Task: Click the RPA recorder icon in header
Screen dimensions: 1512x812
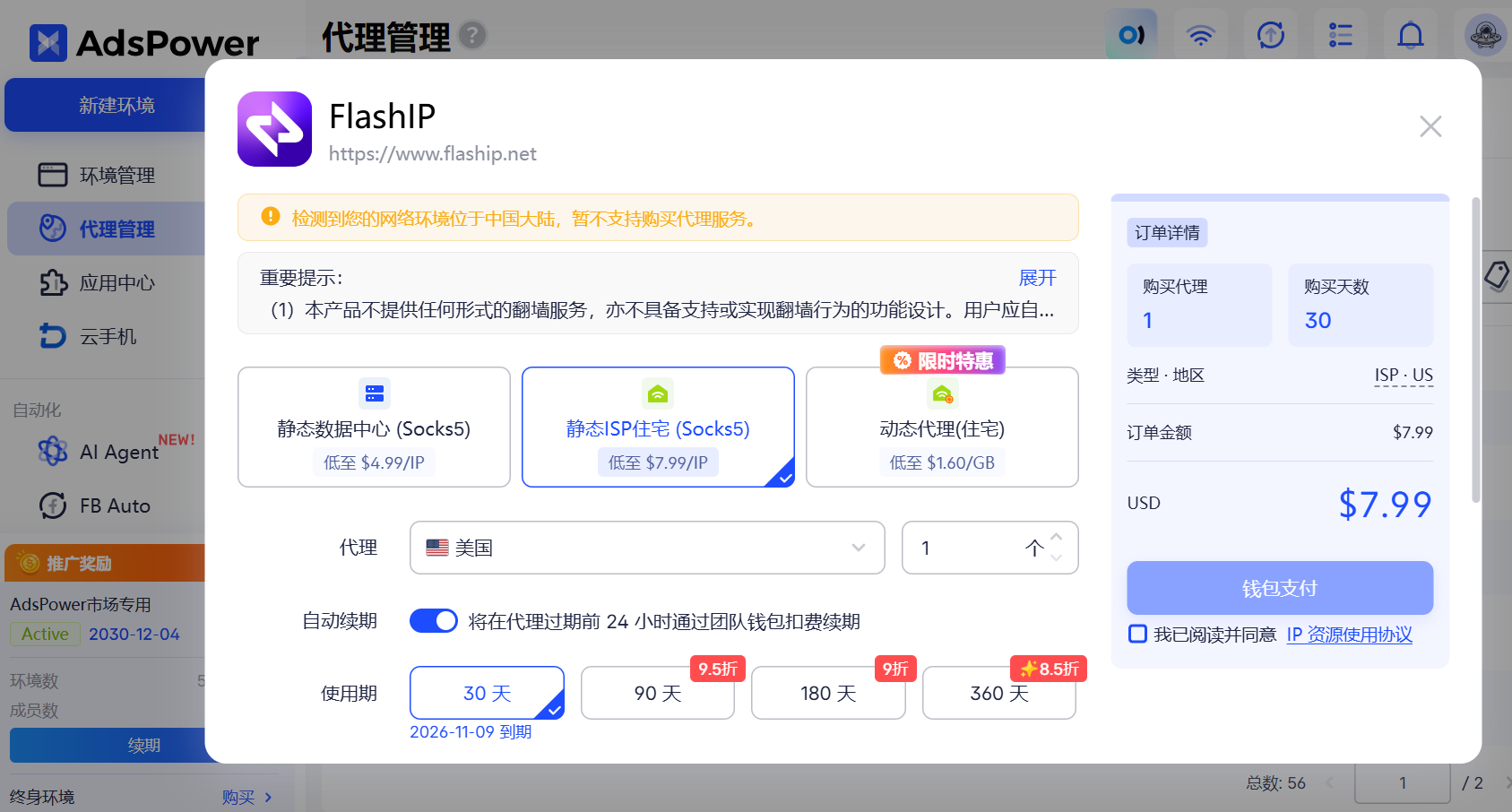Action: (1131, 35)
